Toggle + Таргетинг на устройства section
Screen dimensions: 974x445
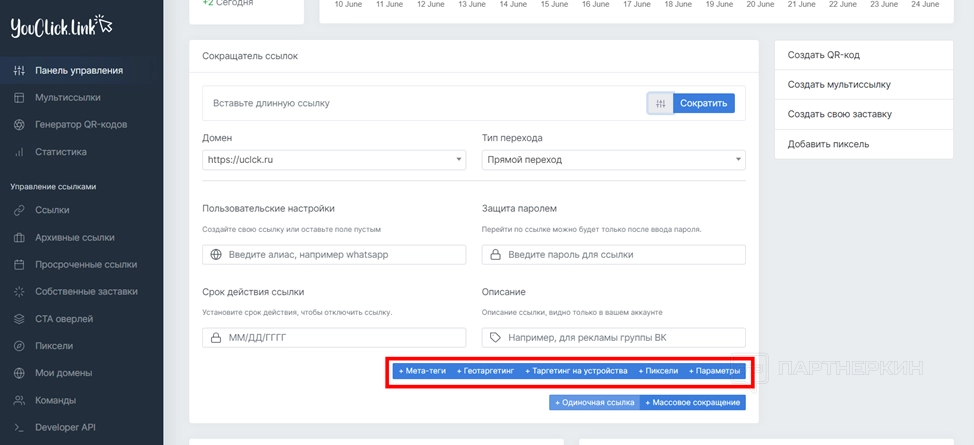[x=576, y=371]
